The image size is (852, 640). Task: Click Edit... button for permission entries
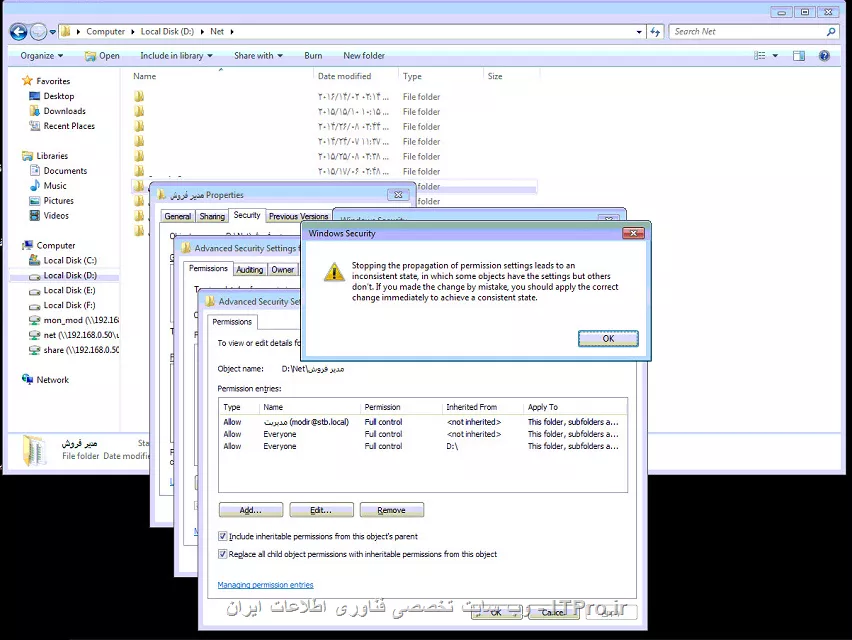point(321,510)
